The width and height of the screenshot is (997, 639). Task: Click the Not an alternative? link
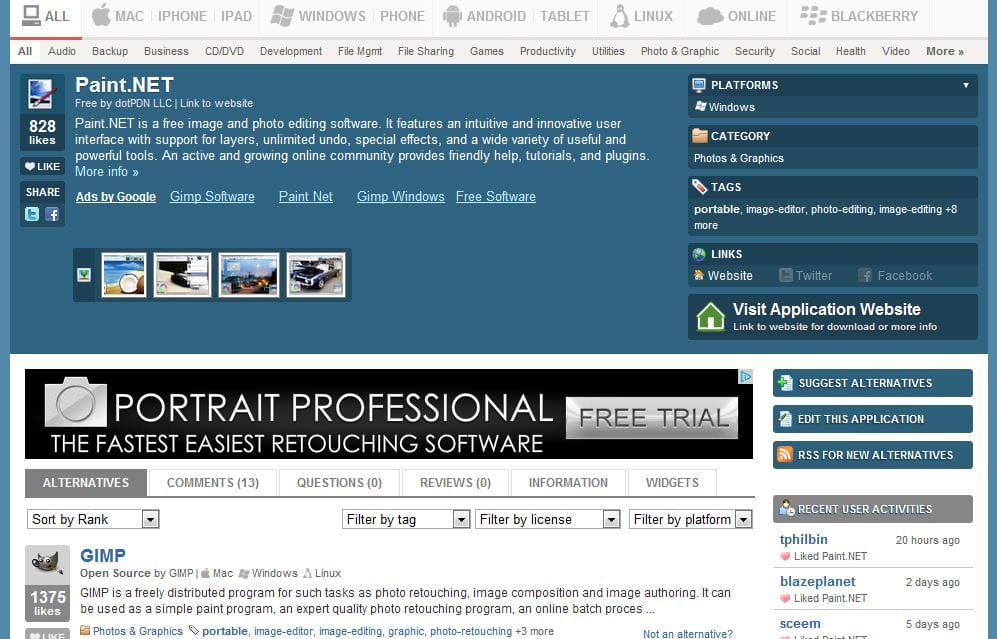tap(687, 633)
